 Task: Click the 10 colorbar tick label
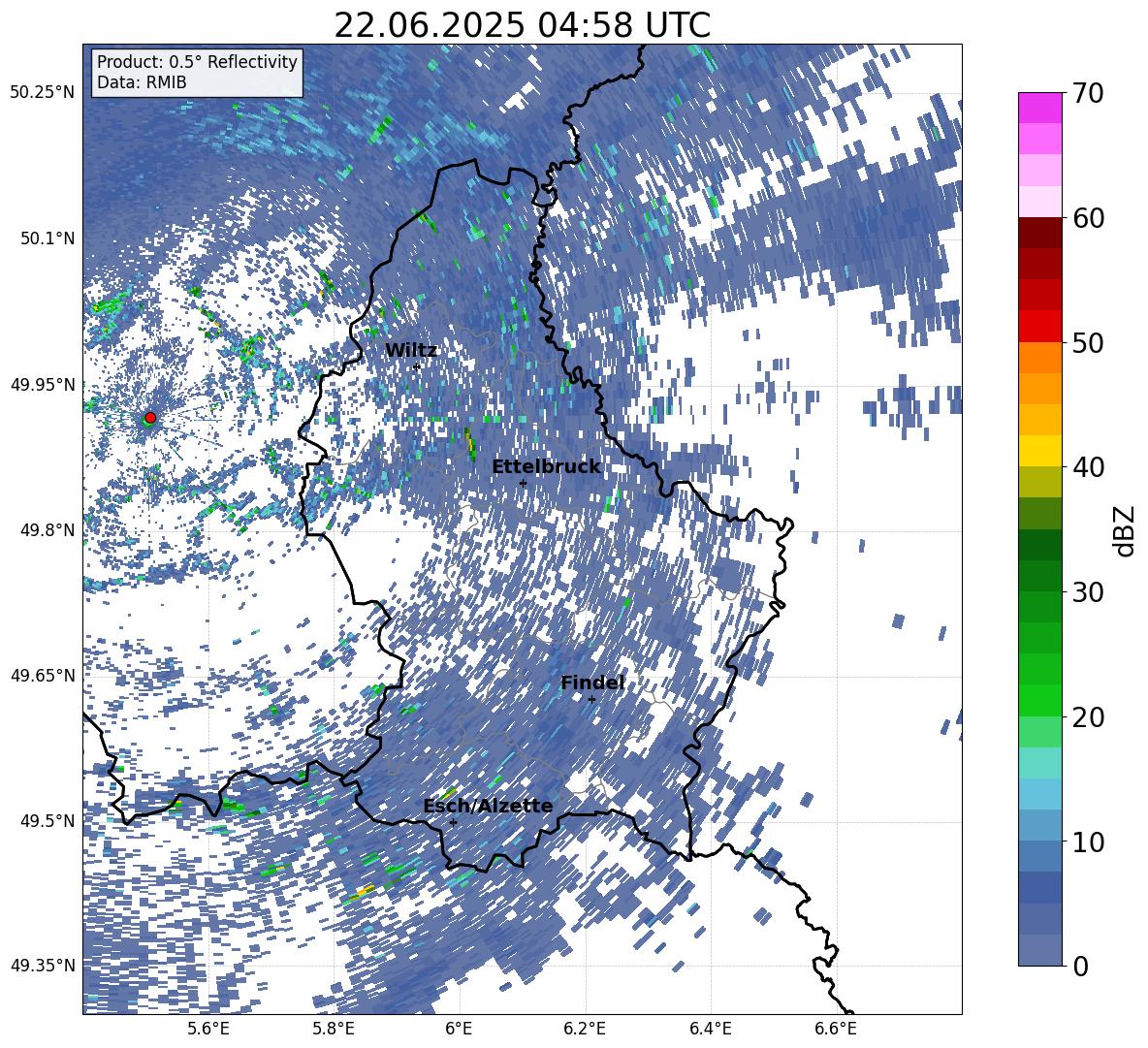pos(1088,842)
